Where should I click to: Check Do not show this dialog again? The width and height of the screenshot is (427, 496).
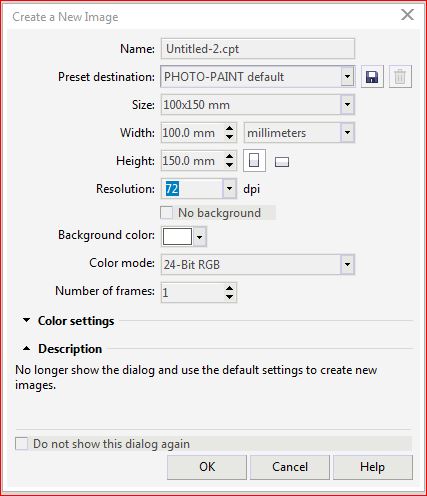tap(21, 444)
